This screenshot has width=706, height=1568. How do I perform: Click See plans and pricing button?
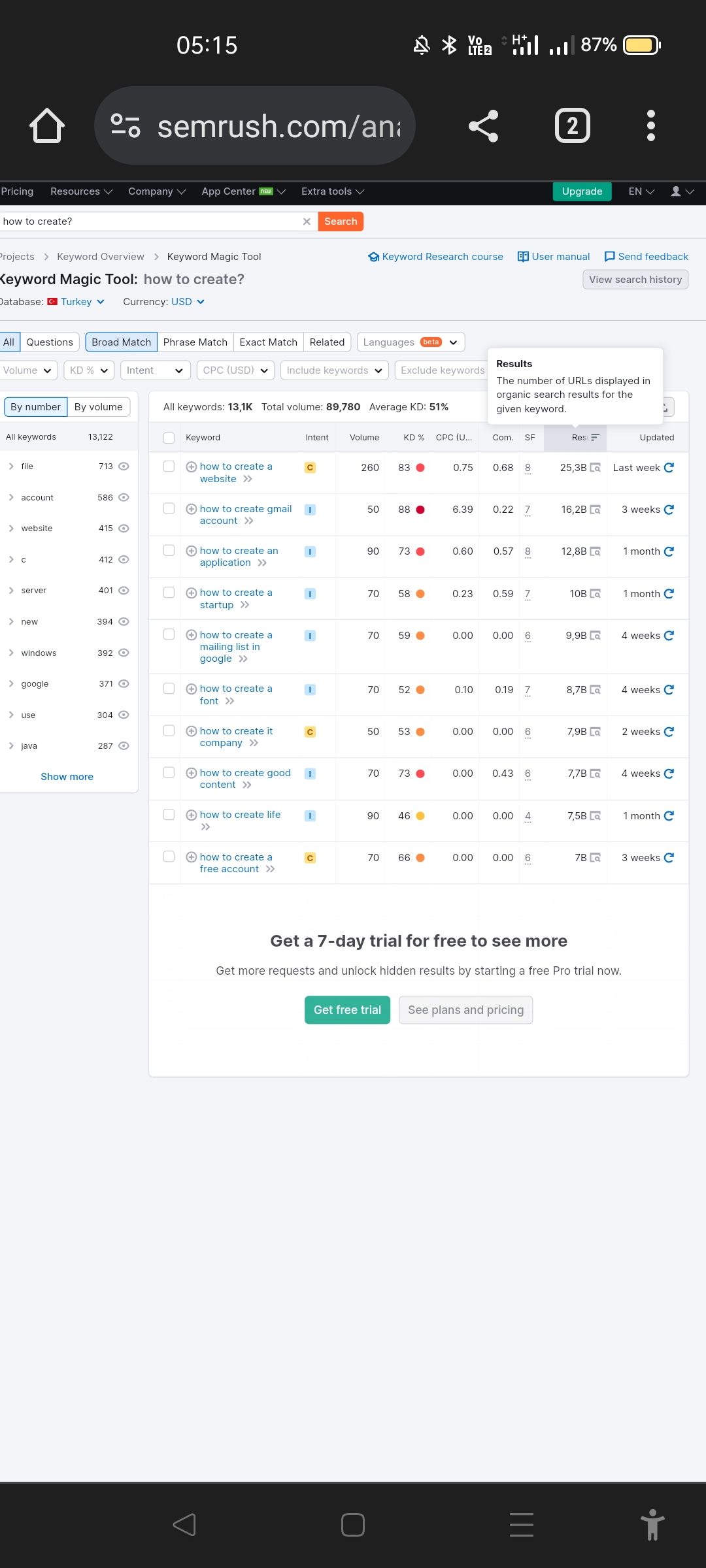(x=466, y=1010)
